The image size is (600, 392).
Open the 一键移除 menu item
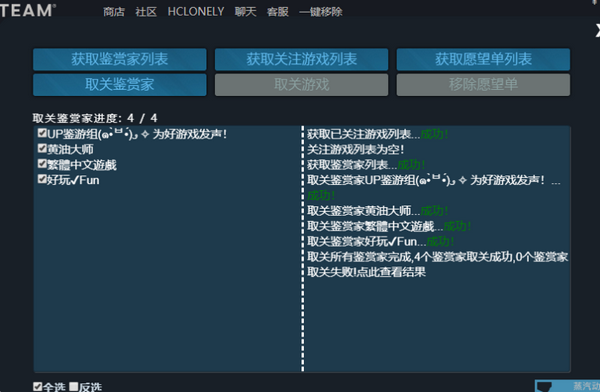[321, 12]
